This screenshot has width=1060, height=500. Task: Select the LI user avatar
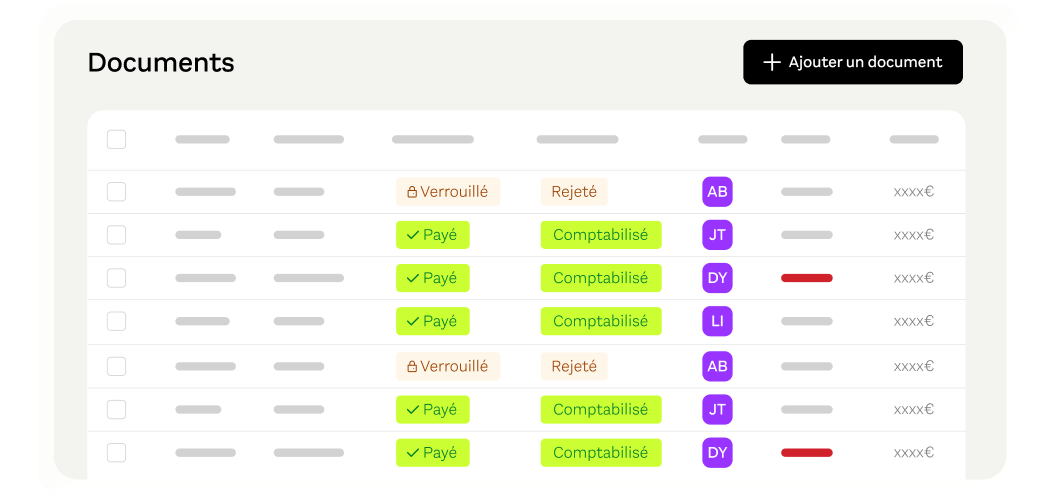point(717,321)
